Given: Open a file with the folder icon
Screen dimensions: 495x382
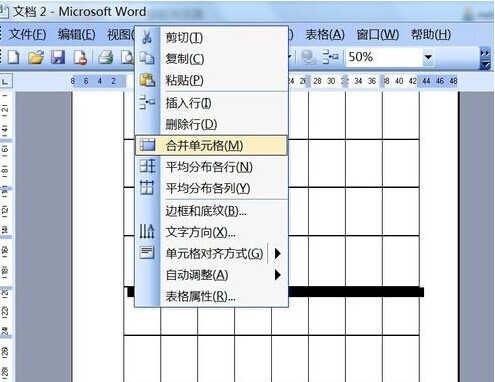Looking at the screenshot, I should 36,57.
